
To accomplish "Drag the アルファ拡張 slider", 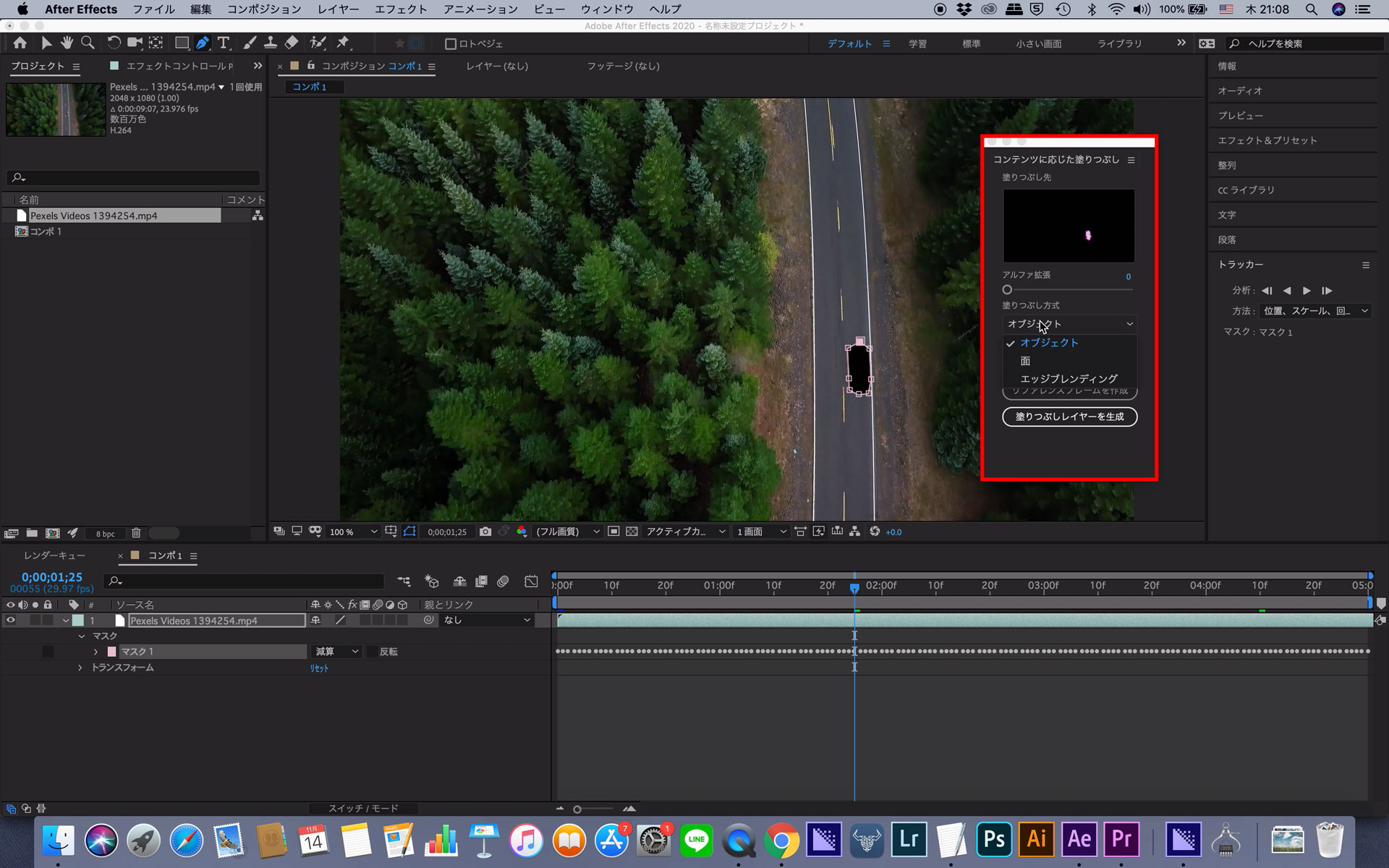I will 1007,289.
